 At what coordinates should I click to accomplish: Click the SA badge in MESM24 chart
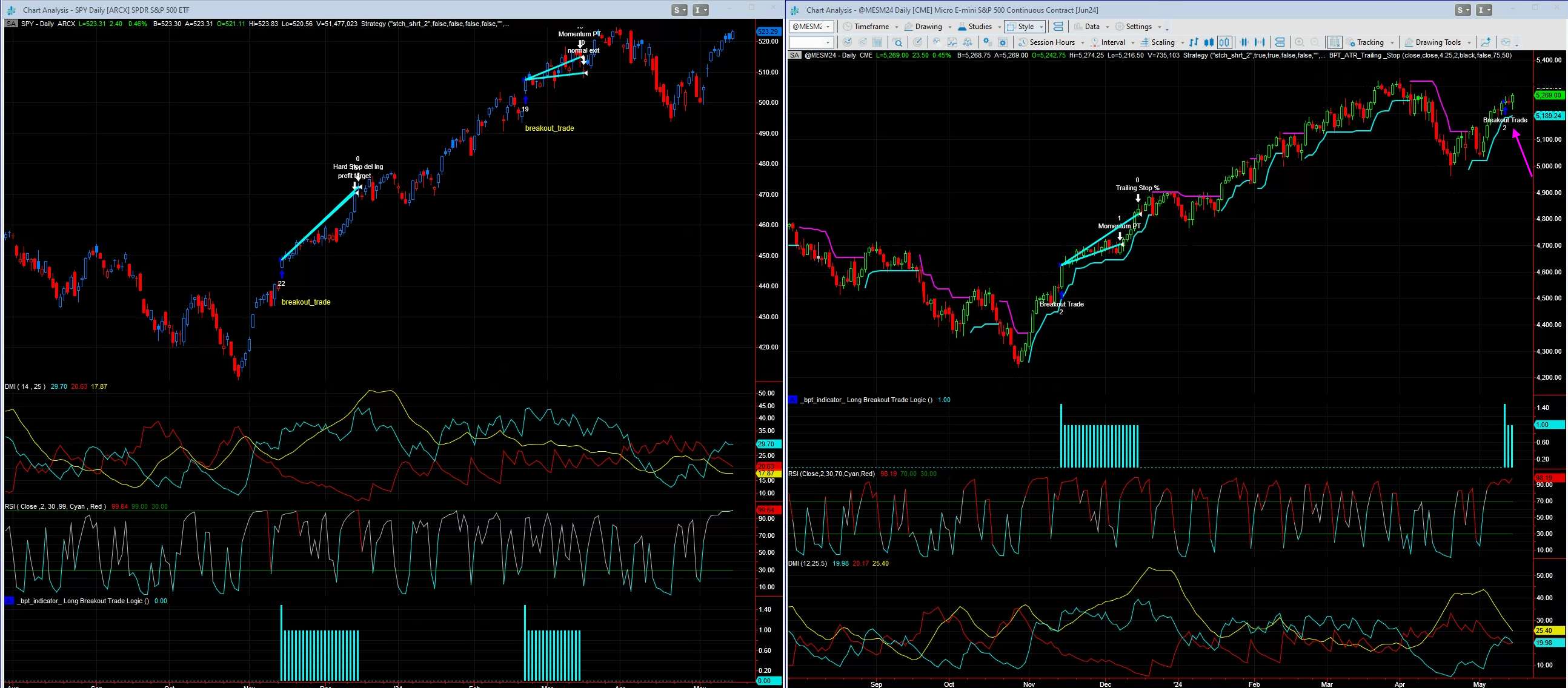click(794, 55)
